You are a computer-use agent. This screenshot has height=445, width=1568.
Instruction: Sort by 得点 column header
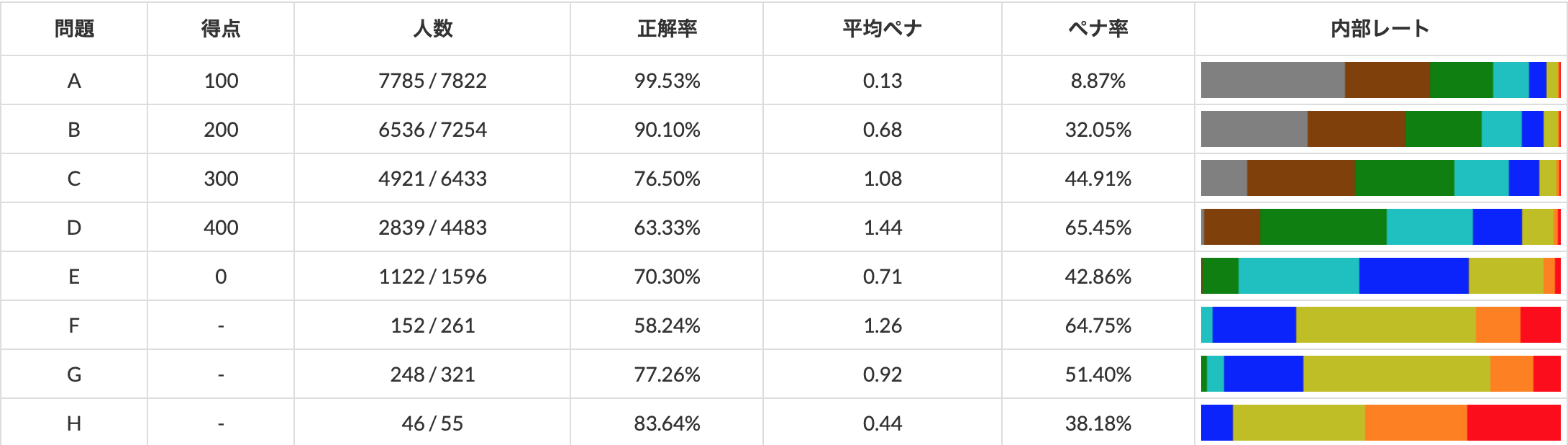221,28
